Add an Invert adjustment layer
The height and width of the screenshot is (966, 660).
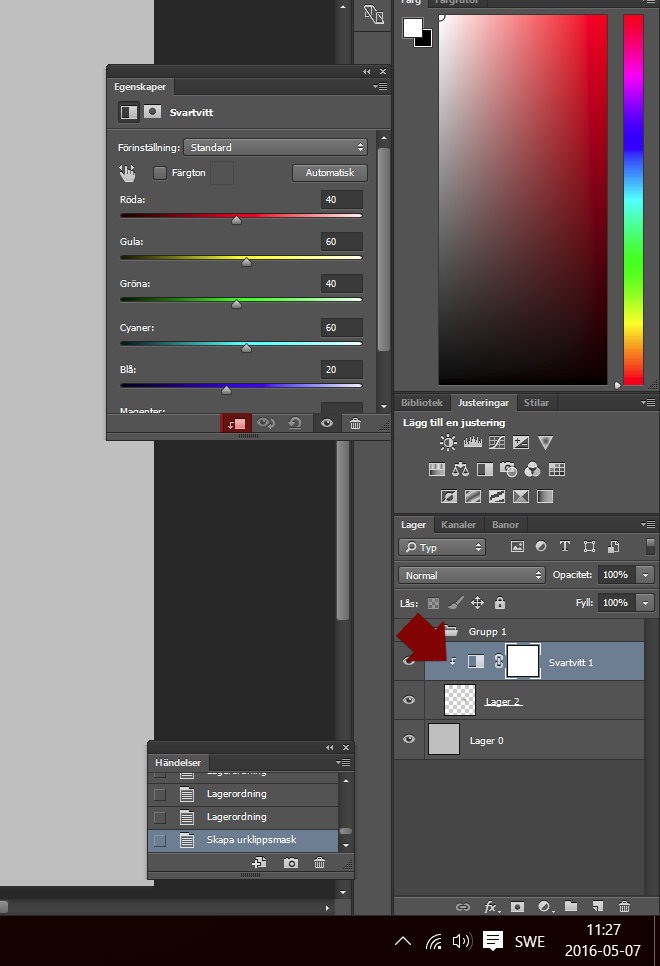point(449,497)
